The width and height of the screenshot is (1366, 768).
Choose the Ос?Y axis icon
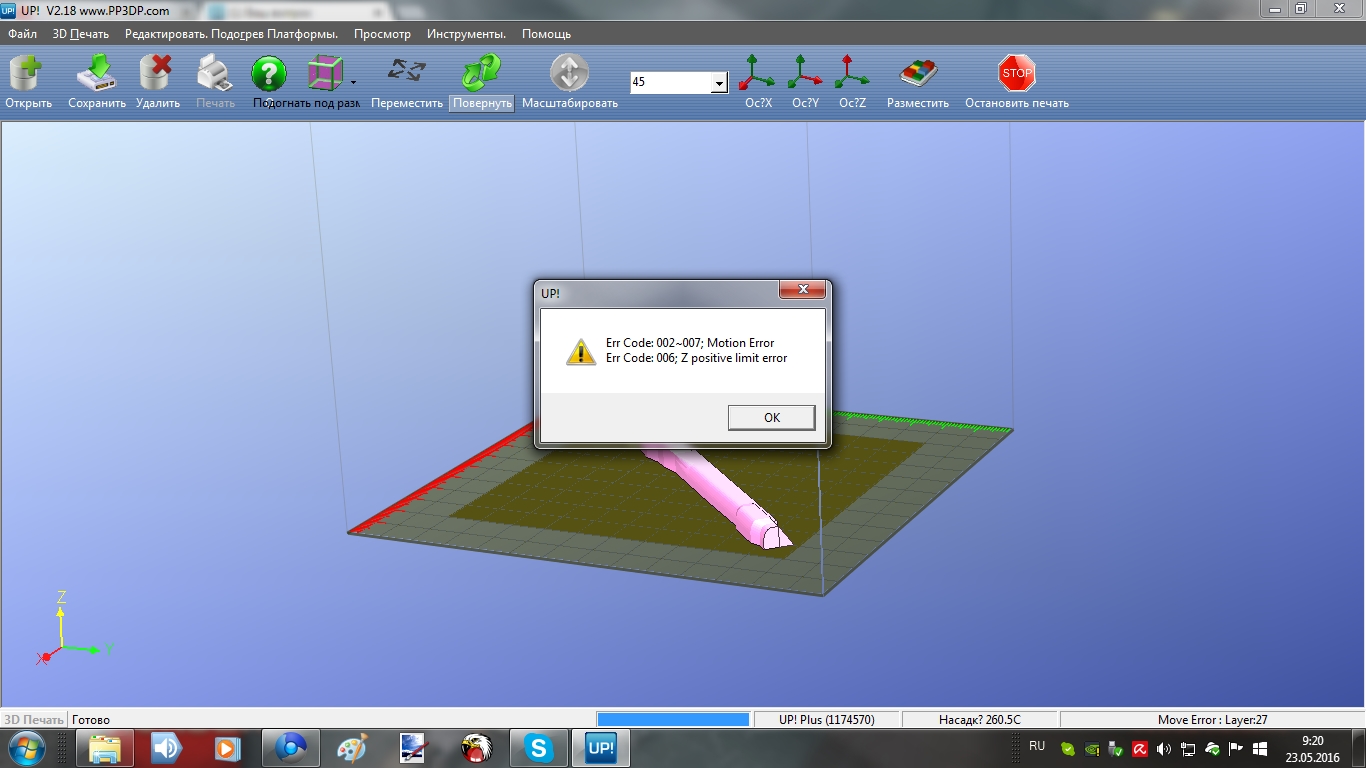(x=805, y=73)
